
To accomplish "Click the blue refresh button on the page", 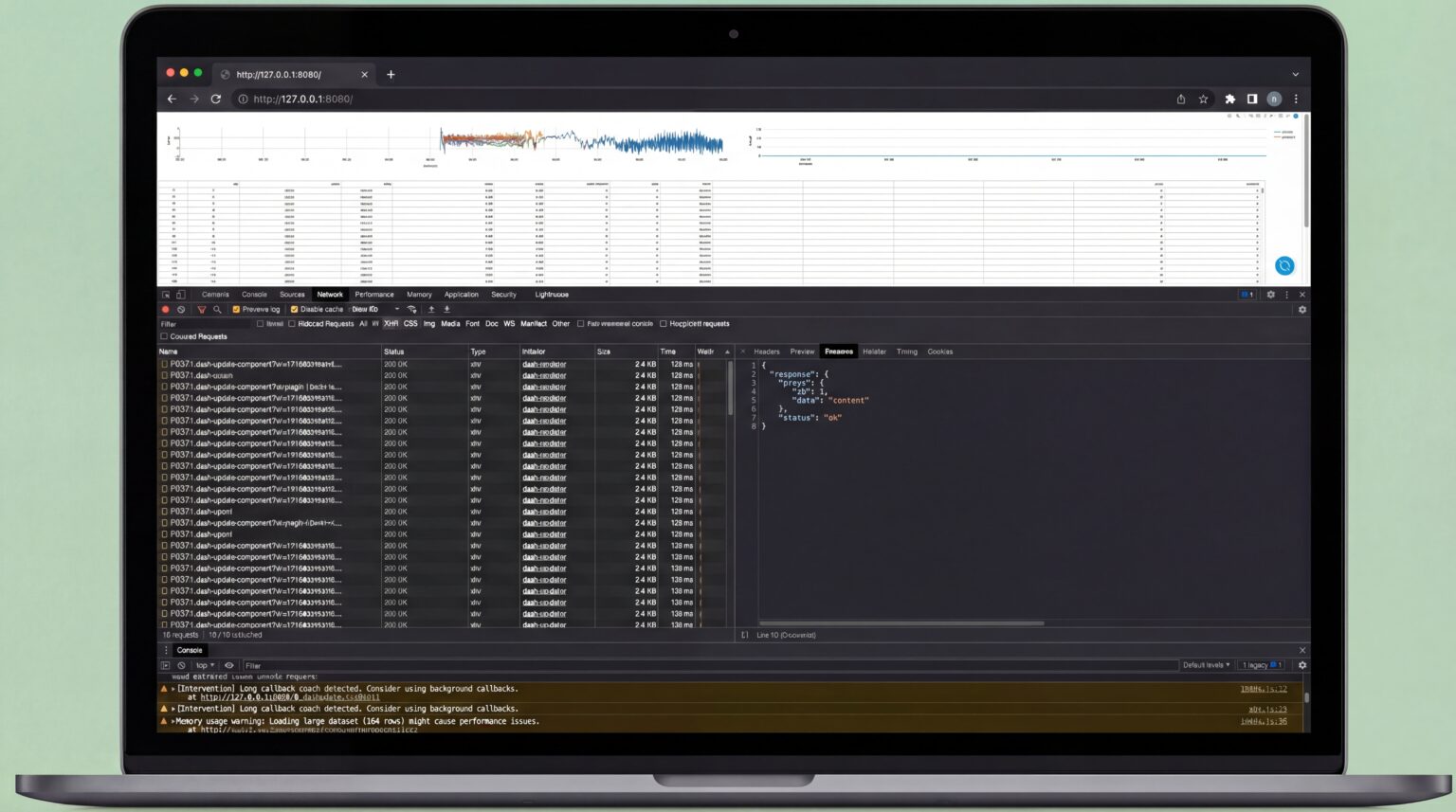I will 1283,266.
